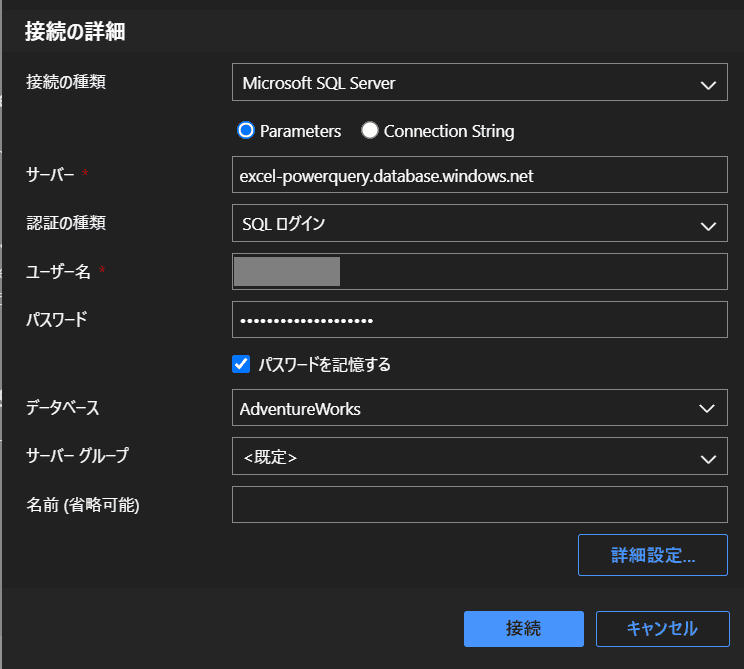The image size is (744, 669).
Task: Select the Parameters radio button
Action: [x=245, y=131]
